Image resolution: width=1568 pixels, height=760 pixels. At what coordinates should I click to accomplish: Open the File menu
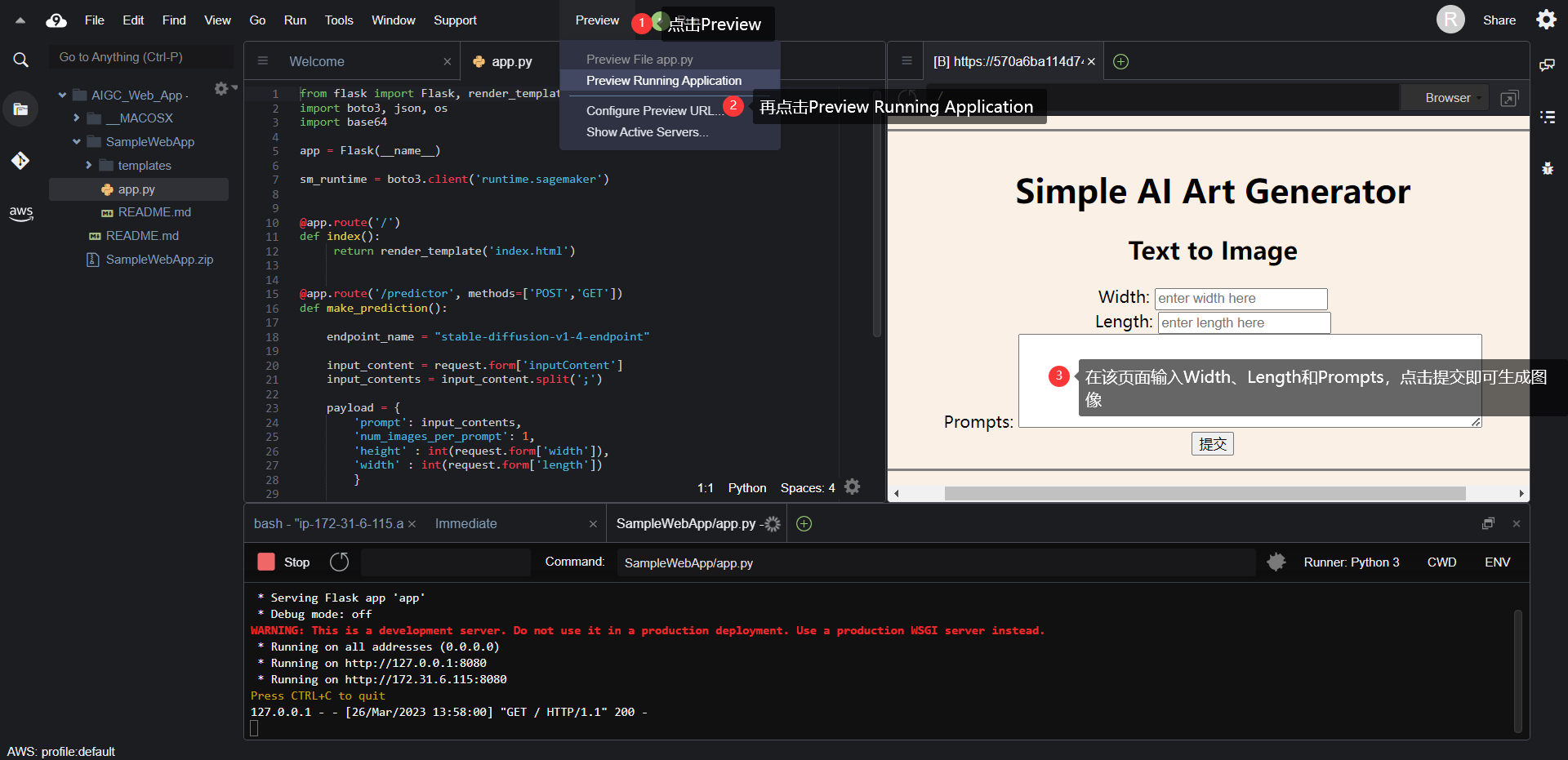[x=95, y=20]
